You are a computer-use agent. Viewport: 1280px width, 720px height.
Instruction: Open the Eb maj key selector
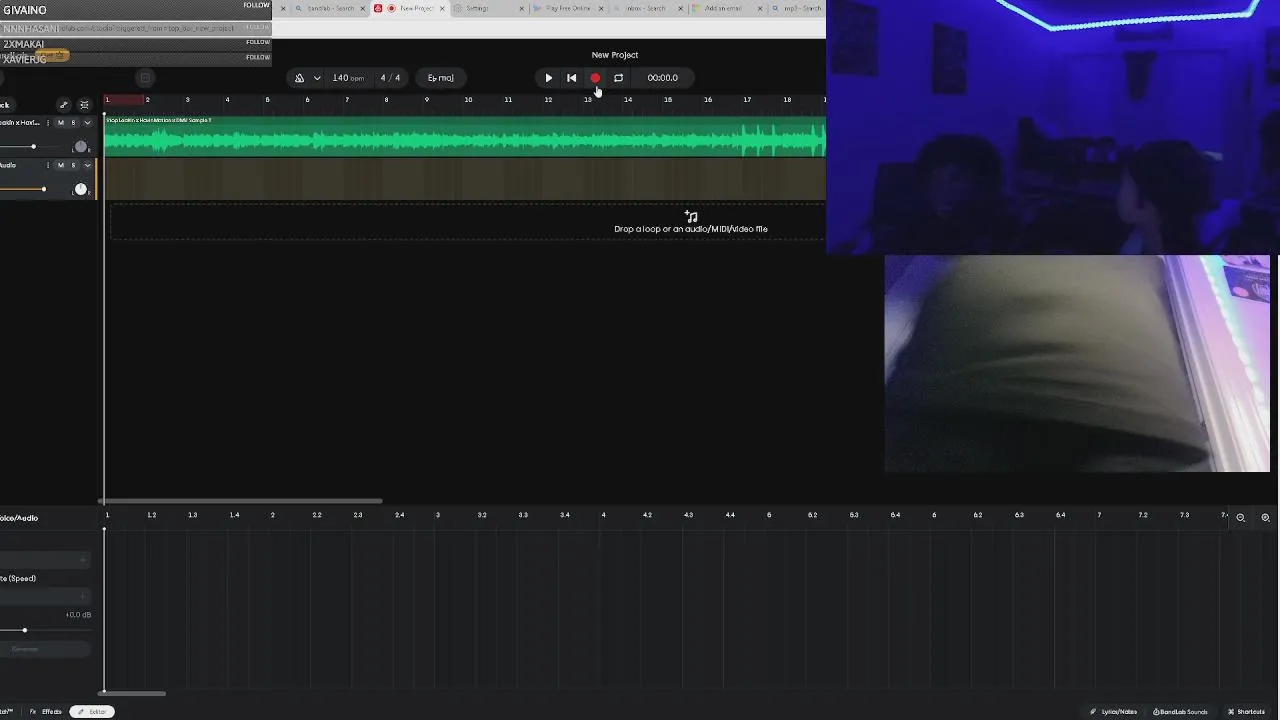click(440, 78)
